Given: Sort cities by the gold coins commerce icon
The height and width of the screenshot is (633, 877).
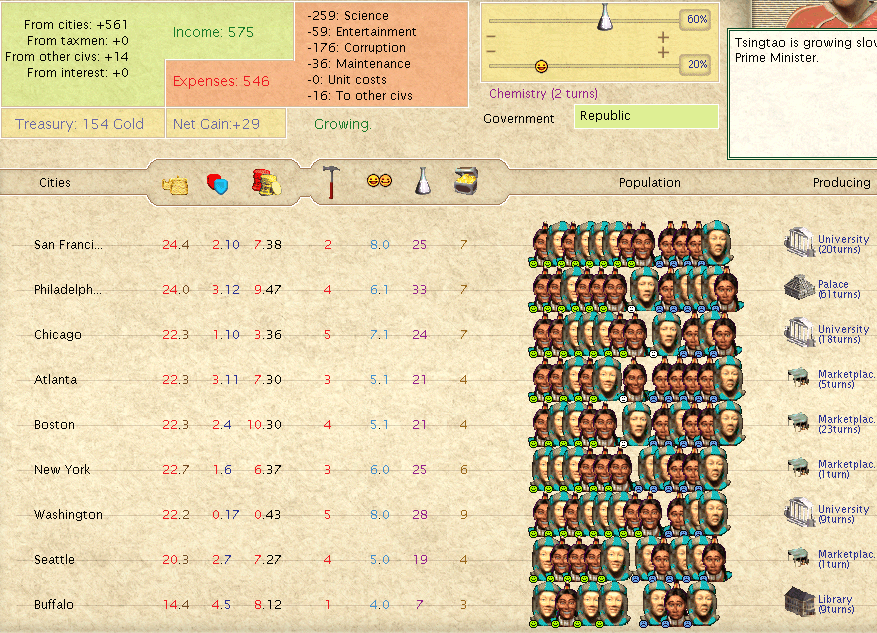Looking at the screenshot, I should (266, 182).
